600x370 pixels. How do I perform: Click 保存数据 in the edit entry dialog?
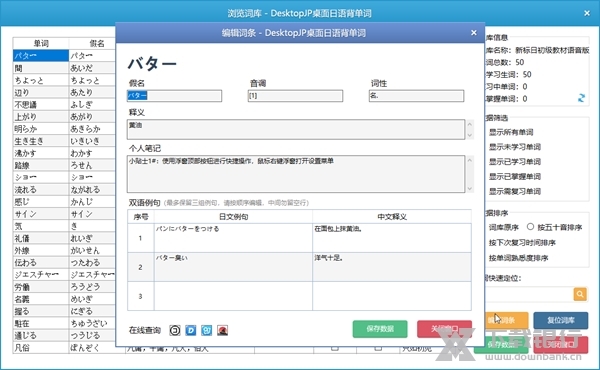(380, 329)
